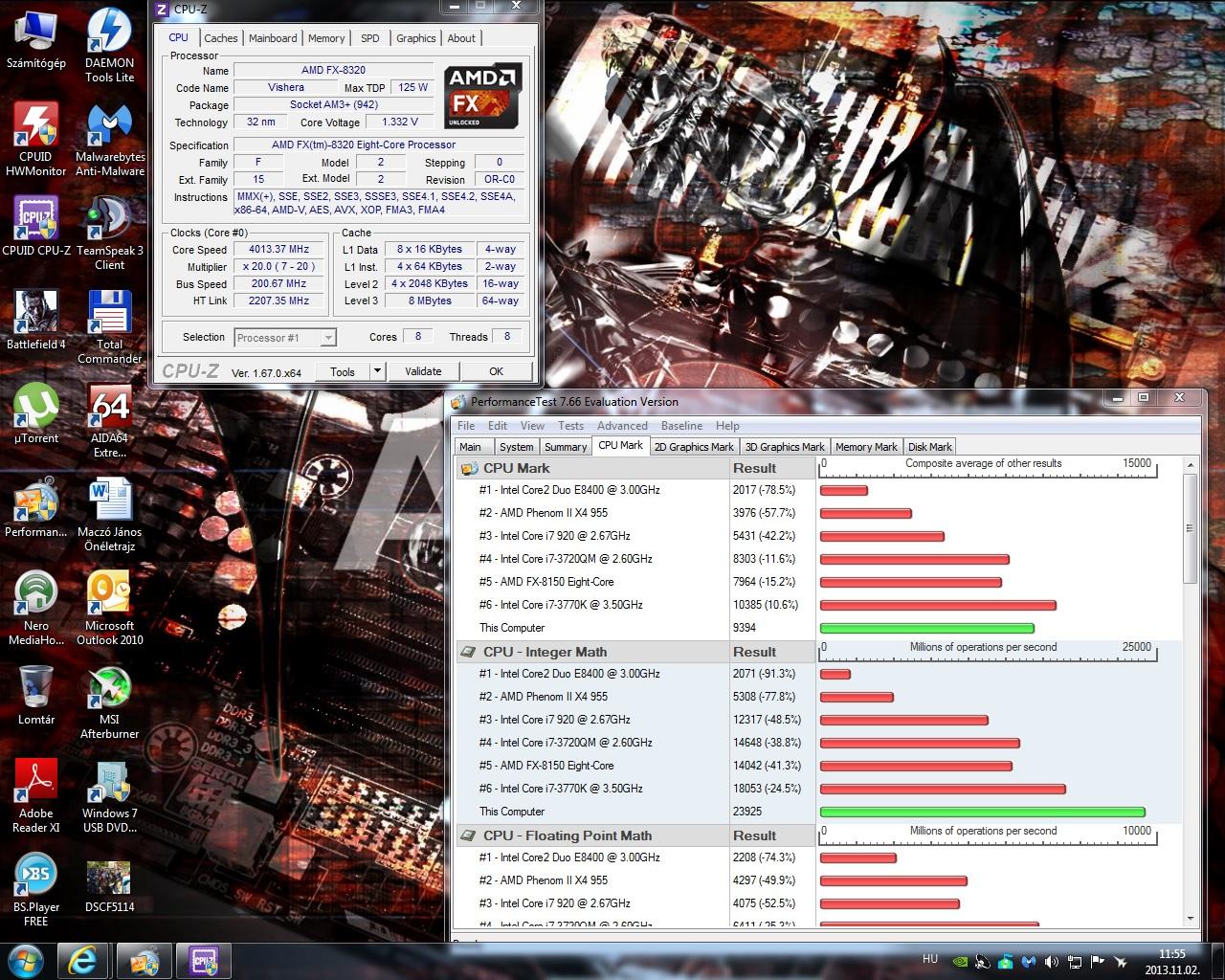
Task: Switch to System tab in PerformanceTest
Action: click(x=516, y=447)
